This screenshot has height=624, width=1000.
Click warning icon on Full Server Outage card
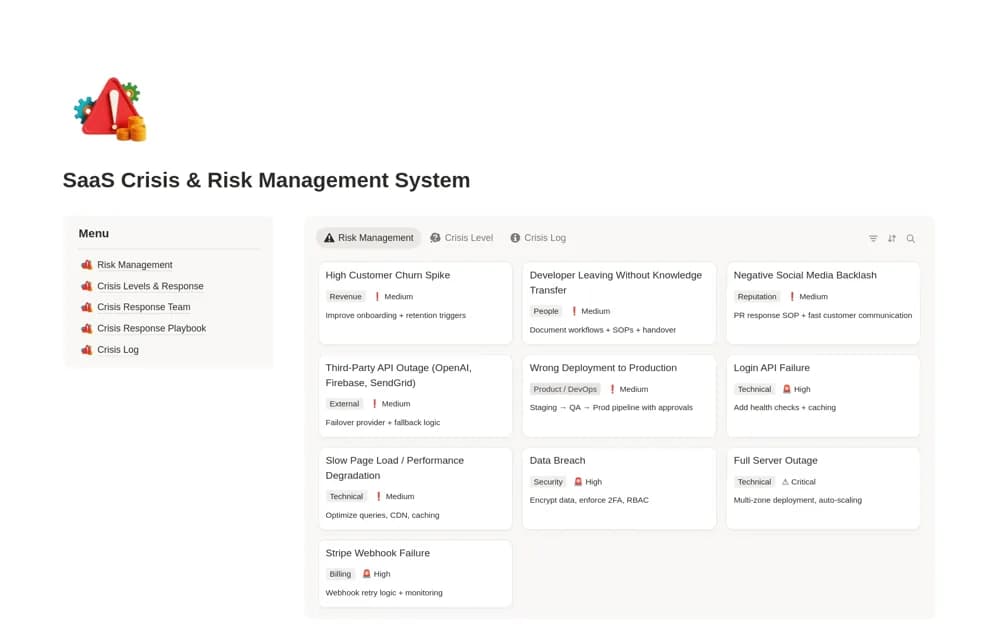(785, 482)
